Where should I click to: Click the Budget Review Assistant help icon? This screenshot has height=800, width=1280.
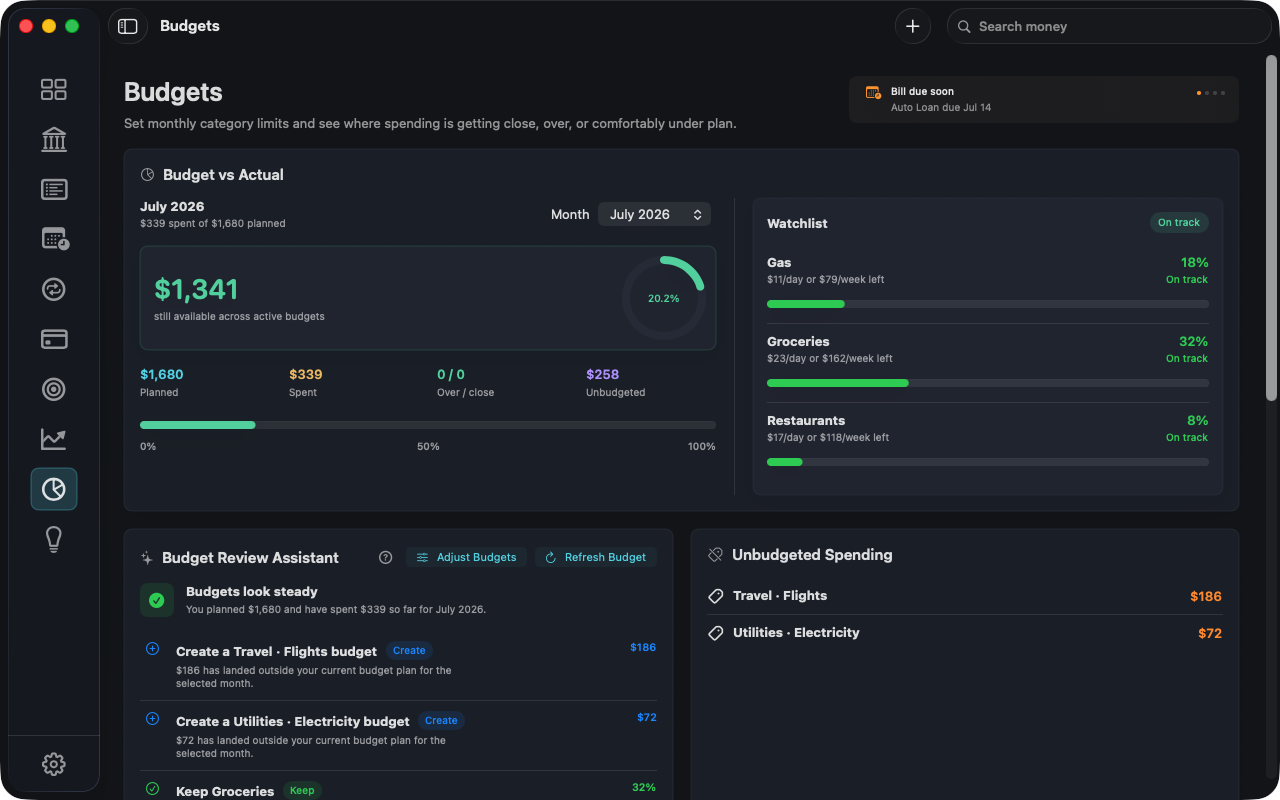pyautogui.click(x=386, y=557)
